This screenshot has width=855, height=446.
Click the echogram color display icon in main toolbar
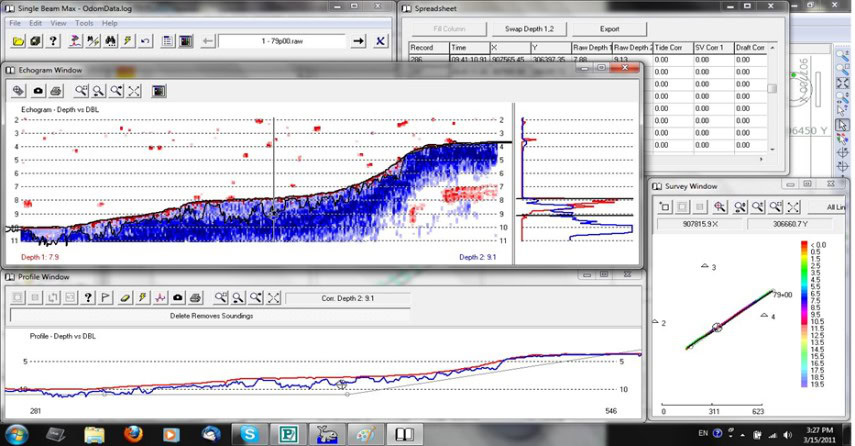click(186, 41)
